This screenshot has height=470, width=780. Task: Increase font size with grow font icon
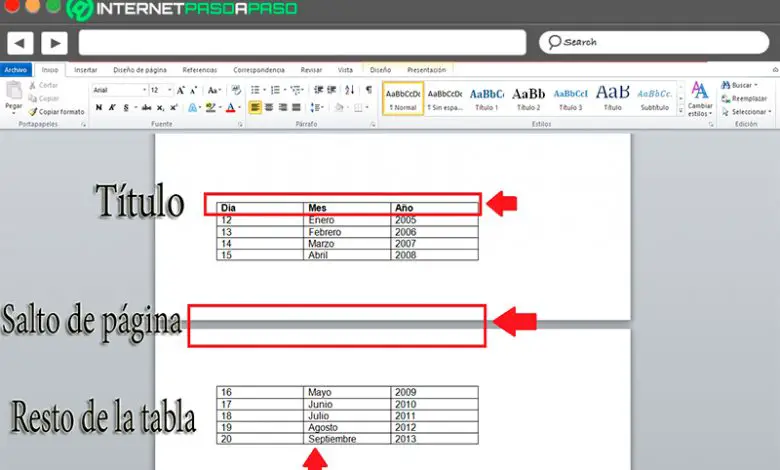(181, 90)
